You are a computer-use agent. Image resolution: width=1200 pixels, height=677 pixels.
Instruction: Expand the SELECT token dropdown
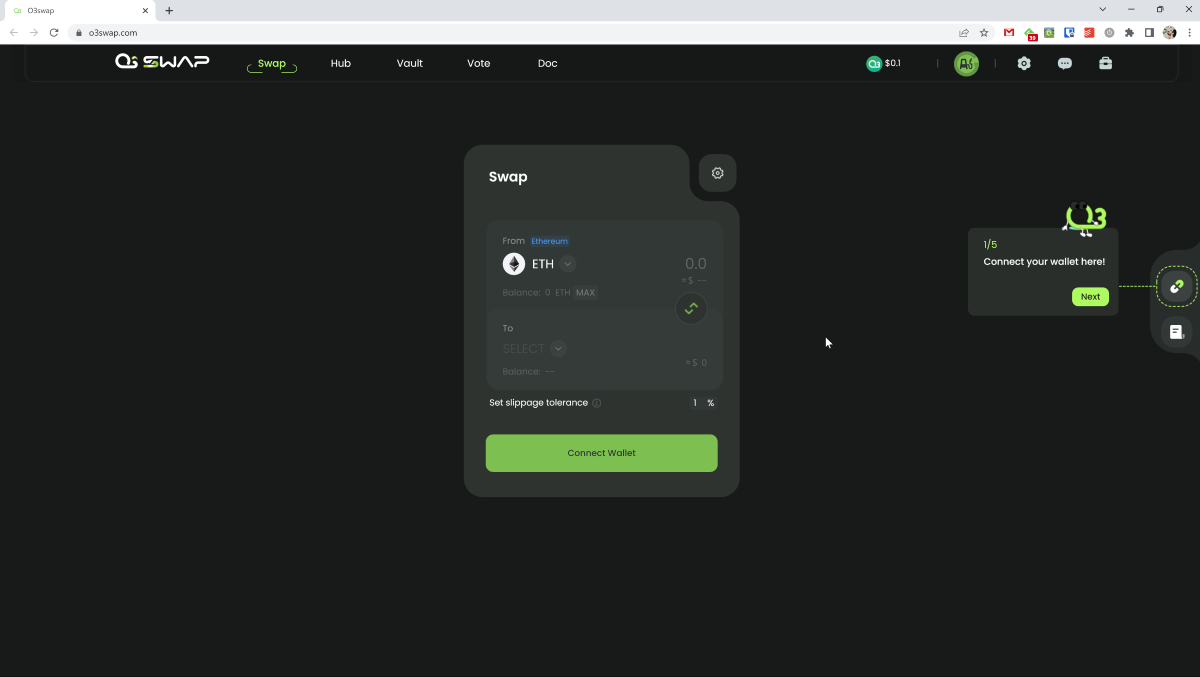coord(559,349)
